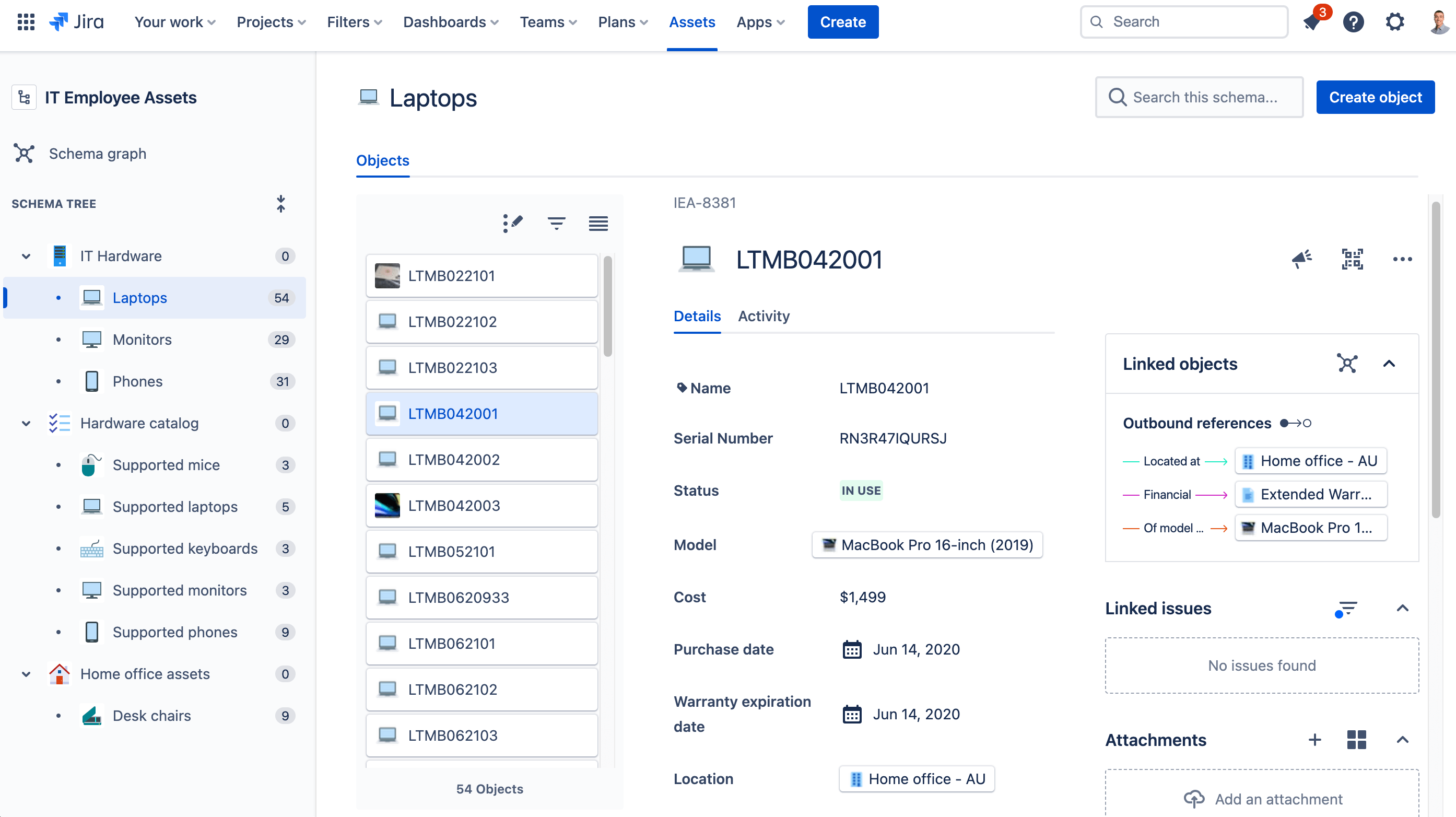Image resolution: width=1456 pixels, height=817 pixels.
Task: Open more options menu for LTMB042001
Action: (1402, 259)
